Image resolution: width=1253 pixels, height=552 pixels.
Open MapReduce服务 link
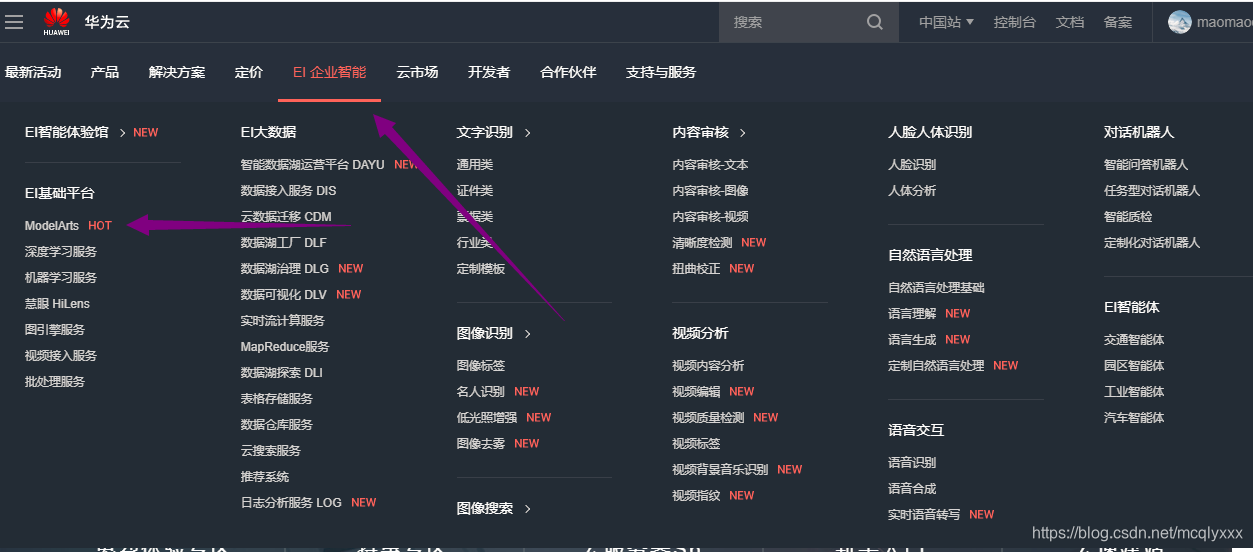click(285, 347)
